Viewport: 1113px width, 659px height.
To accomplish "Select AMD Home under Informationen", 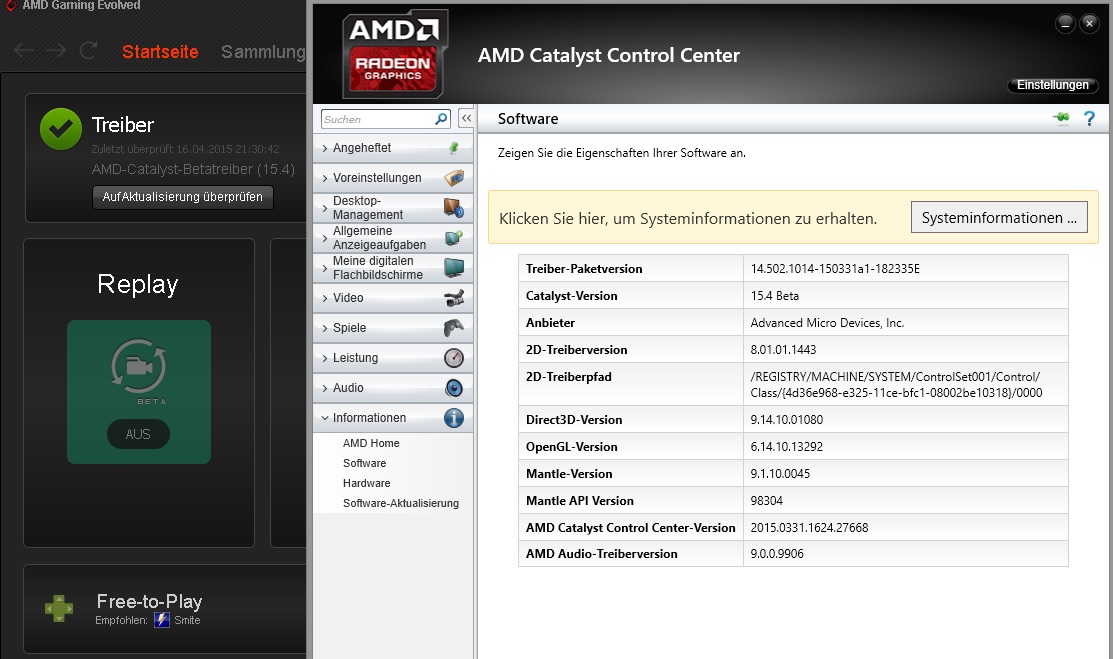I will click(371, 443).
